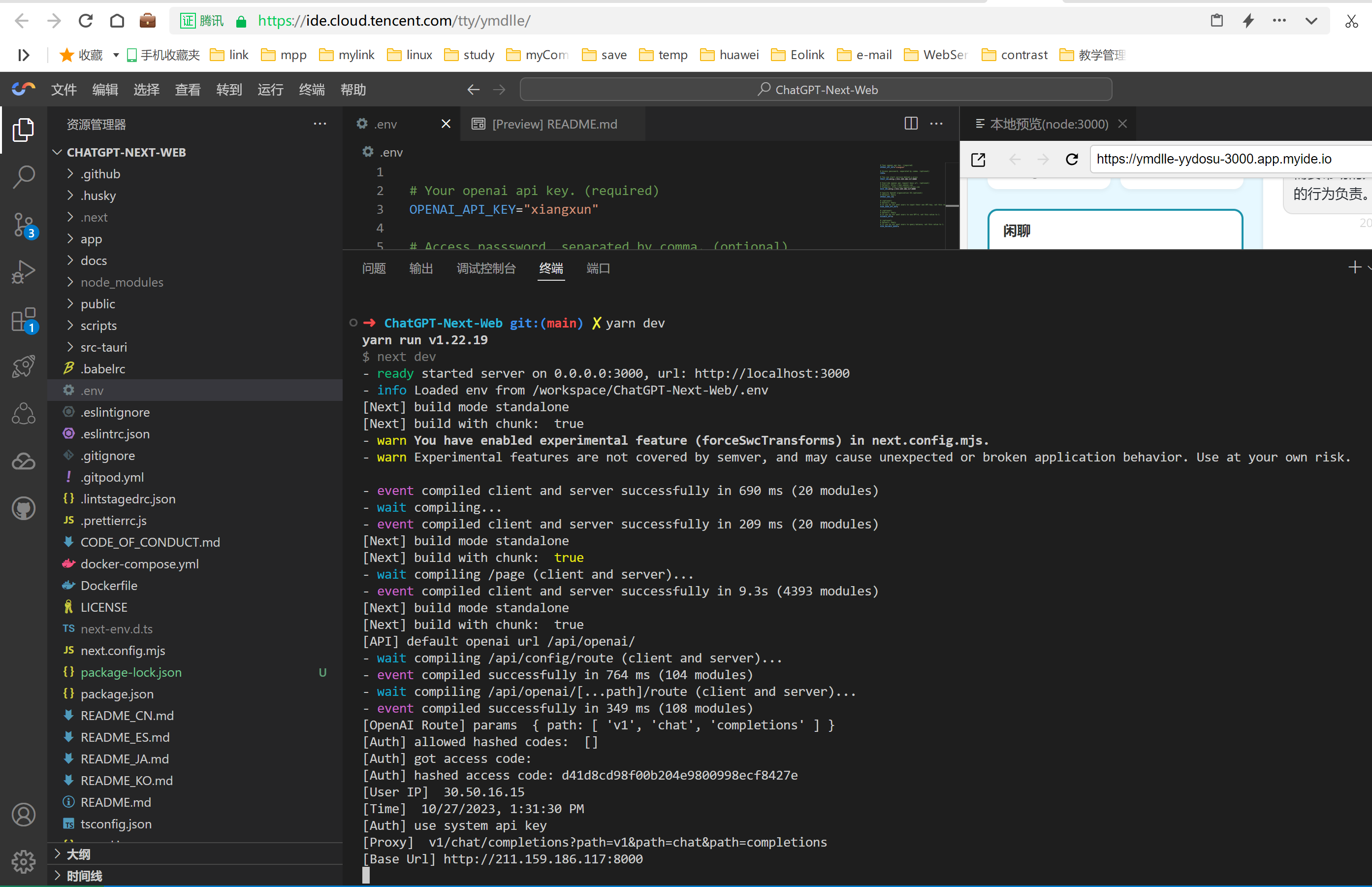Open the 终端 menu in the menu bar
This screenshot has height=887, width=1372.
click(312, 90)
